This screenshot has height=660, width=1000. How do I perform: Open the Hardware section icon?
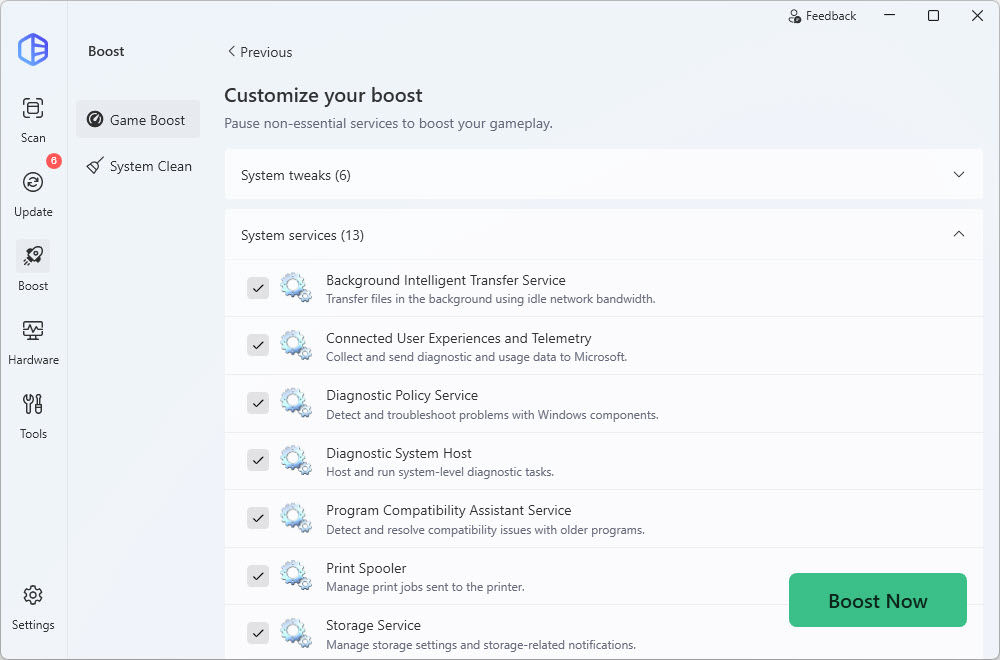[33, 330]
